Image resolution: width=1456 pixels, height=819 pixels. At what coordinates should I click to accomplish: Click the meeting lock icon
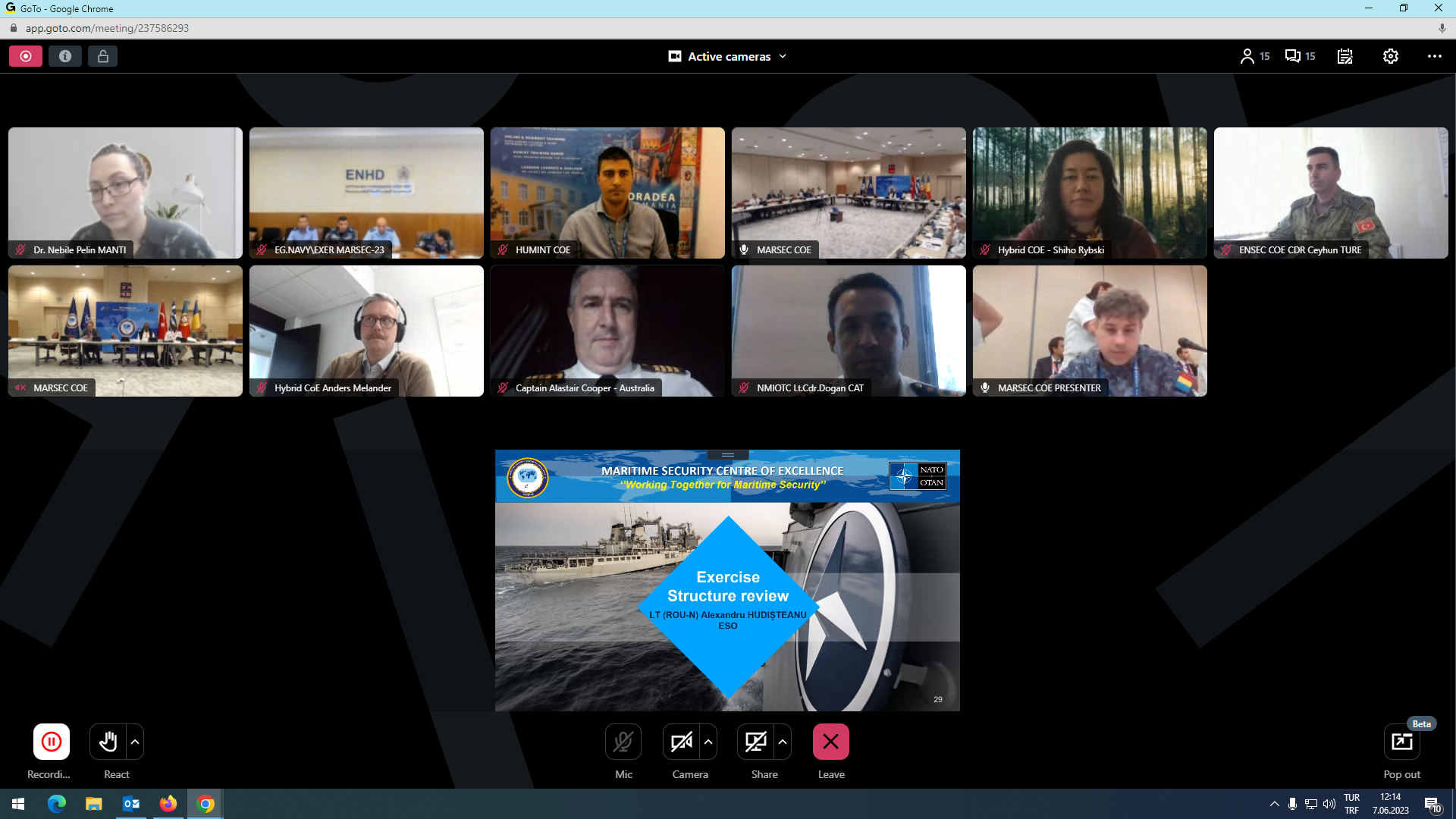[103, 56]
